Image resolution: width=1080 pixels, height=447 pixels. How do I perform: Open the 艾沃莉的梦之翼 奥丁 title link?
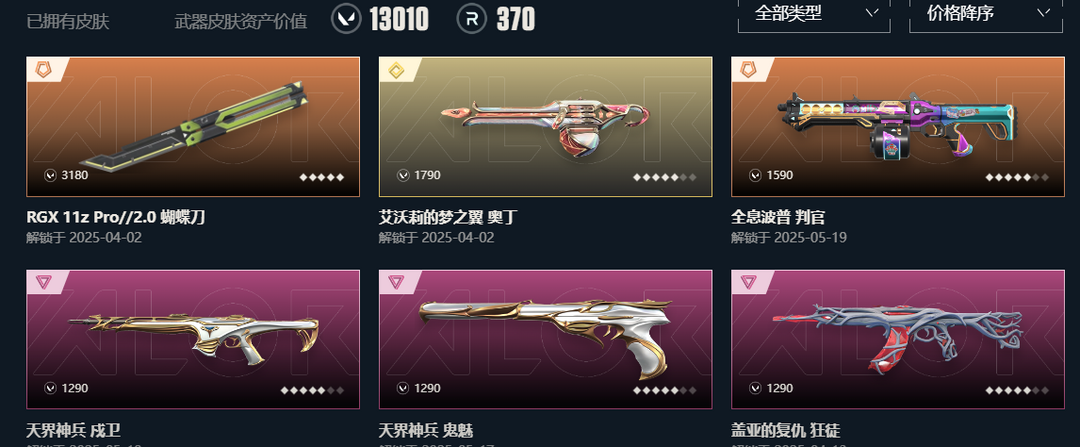click(x=448, y=218)
